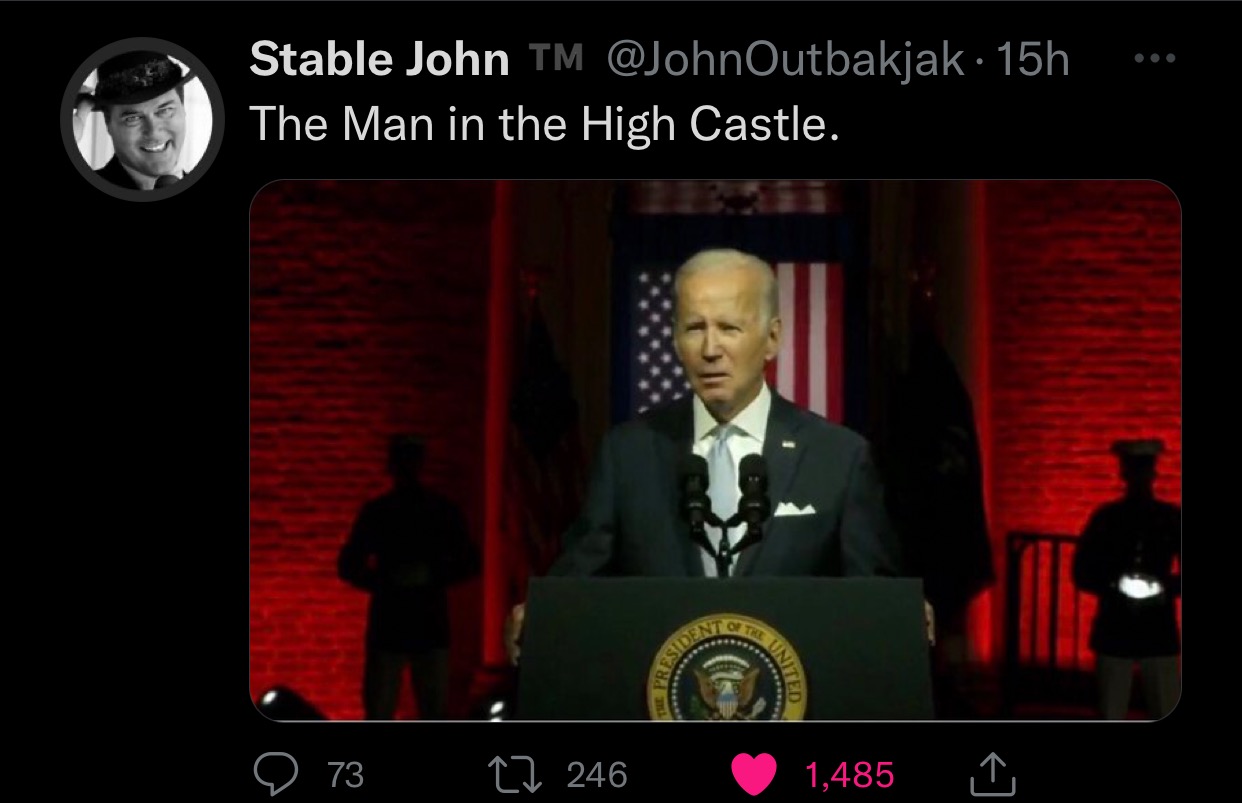This screenshot has width=1242, height=803.
Task: Click the TM symbol beside the name
Action: click(x=558, y=61)
